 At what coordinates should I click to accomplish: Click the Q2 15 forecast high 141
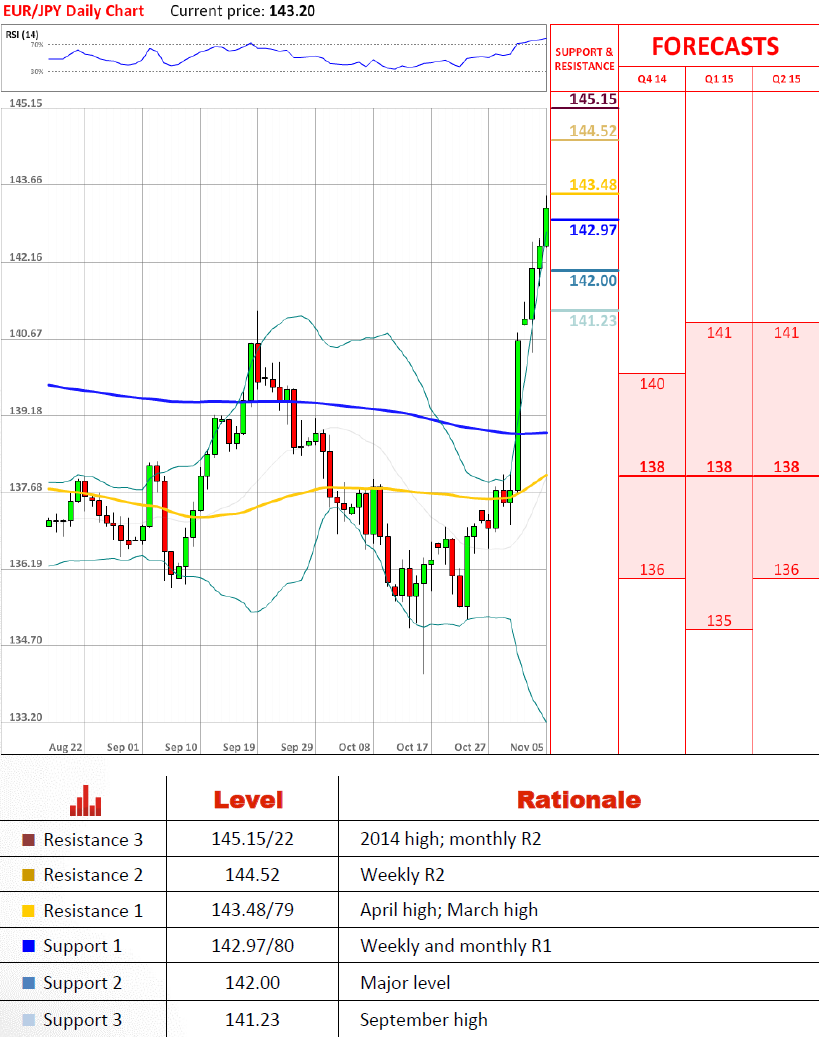(786, 333)
